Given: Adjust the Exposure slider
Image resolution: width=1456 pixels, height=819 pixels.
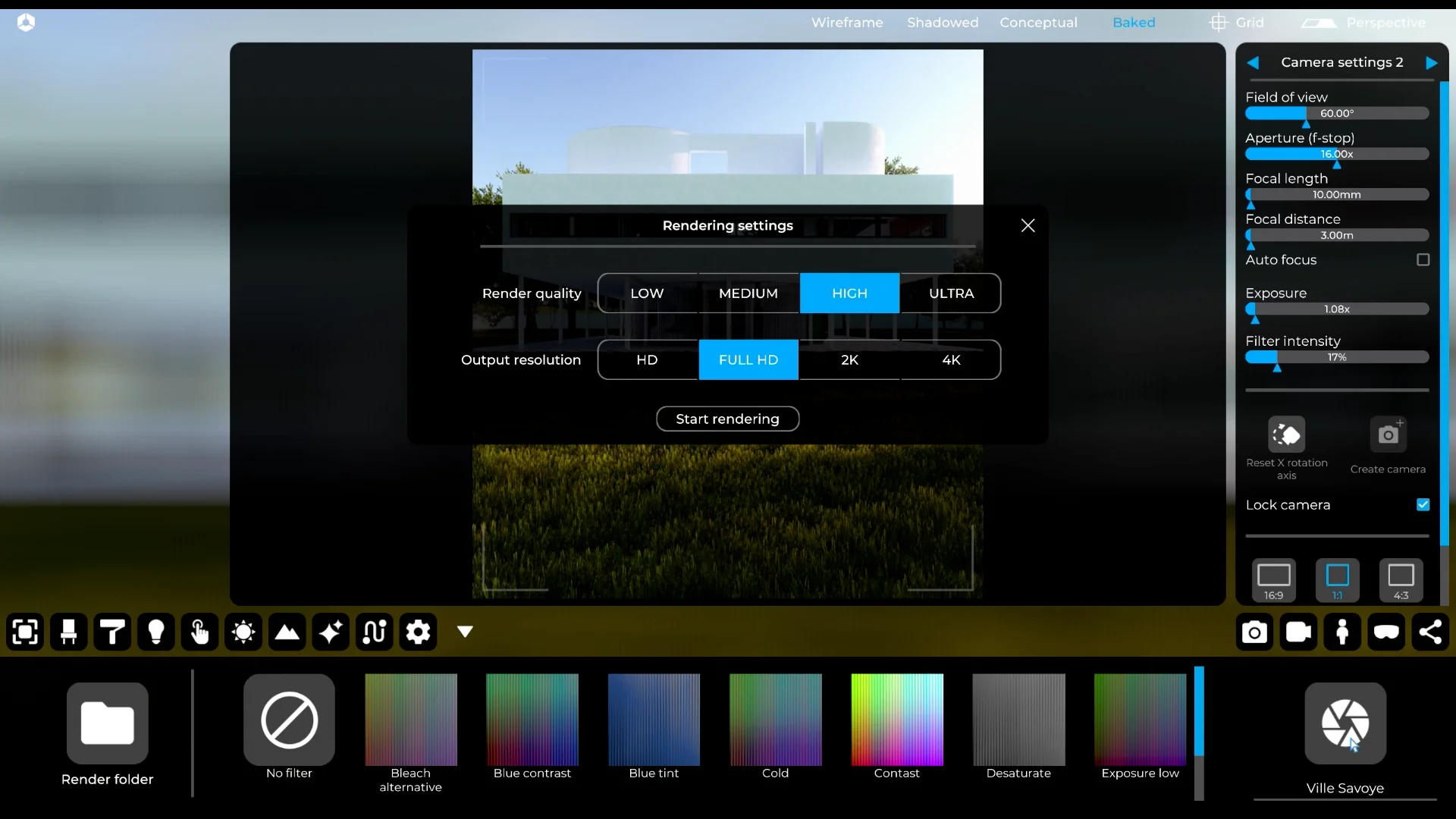Looking at the screenshot, I should point(1336,309).
